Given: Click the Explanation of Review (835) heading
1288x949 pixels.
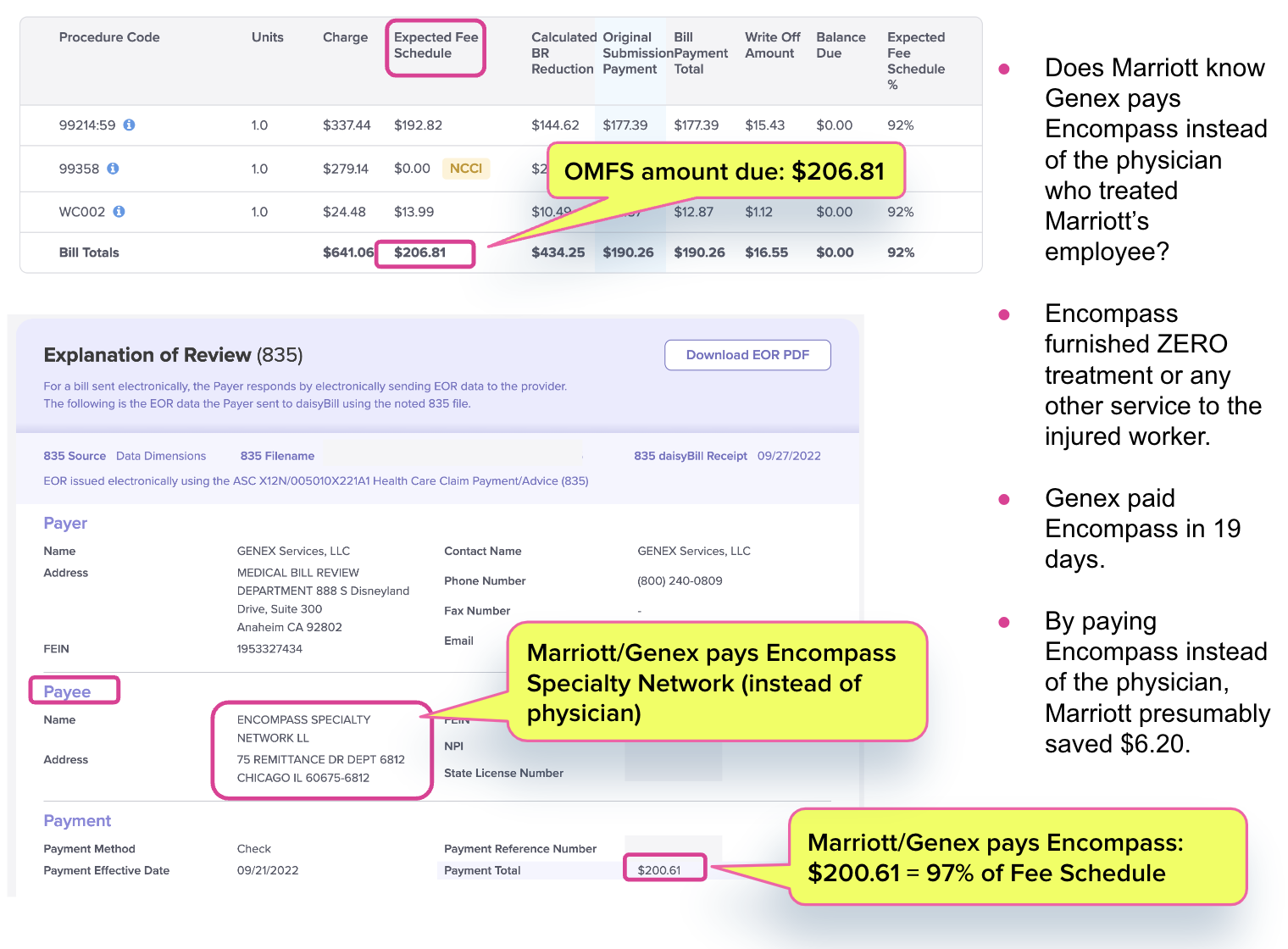Looking at the screenshot, I should tap(173, 355).
